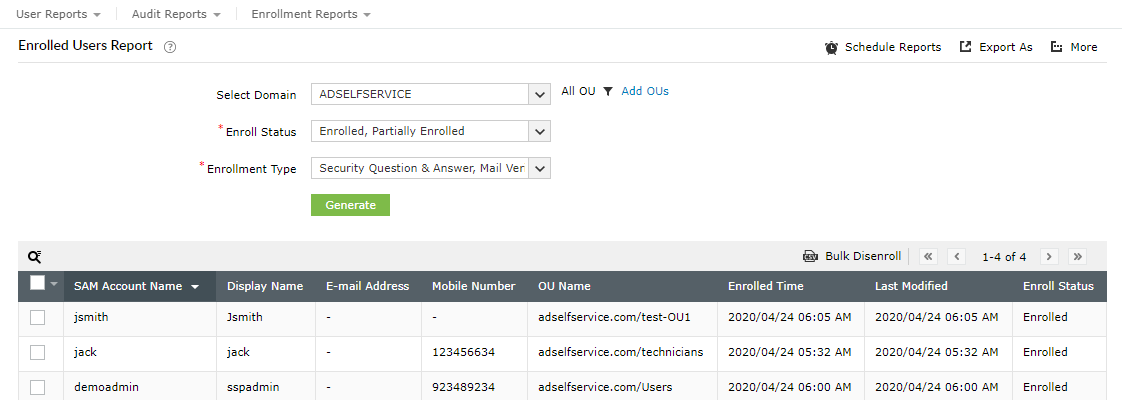Toggle the select-all header checkbox
Viewport: 1122px width, 400px height.
(x=38, y=284)
